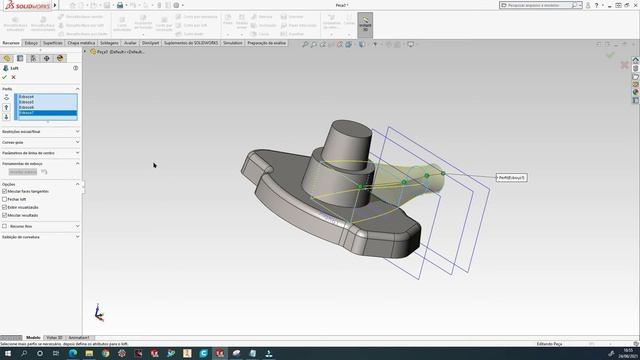The width and height of the screenshot is (640, 360).
Task: Click the part icon in breadcrumb tree
Action: pyautogui.click(x=93, y=52)
